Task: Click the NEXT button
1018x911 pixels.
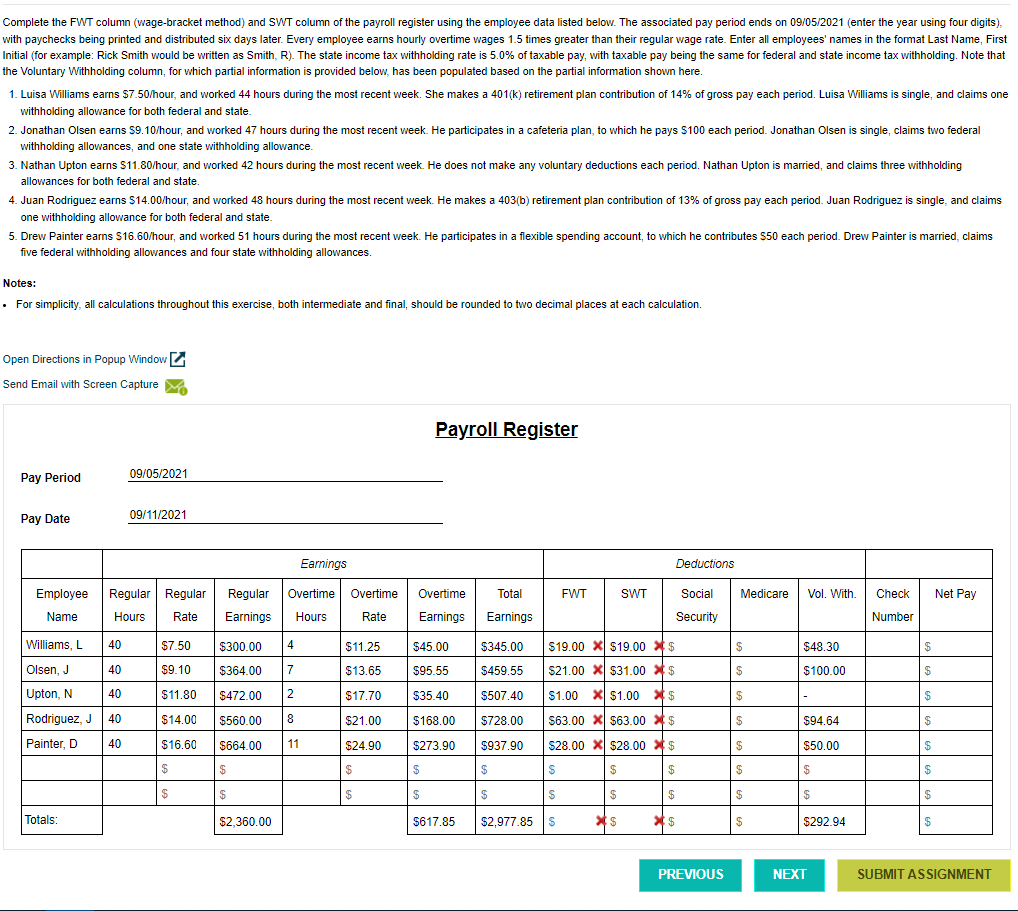Action: coord(789,874)
